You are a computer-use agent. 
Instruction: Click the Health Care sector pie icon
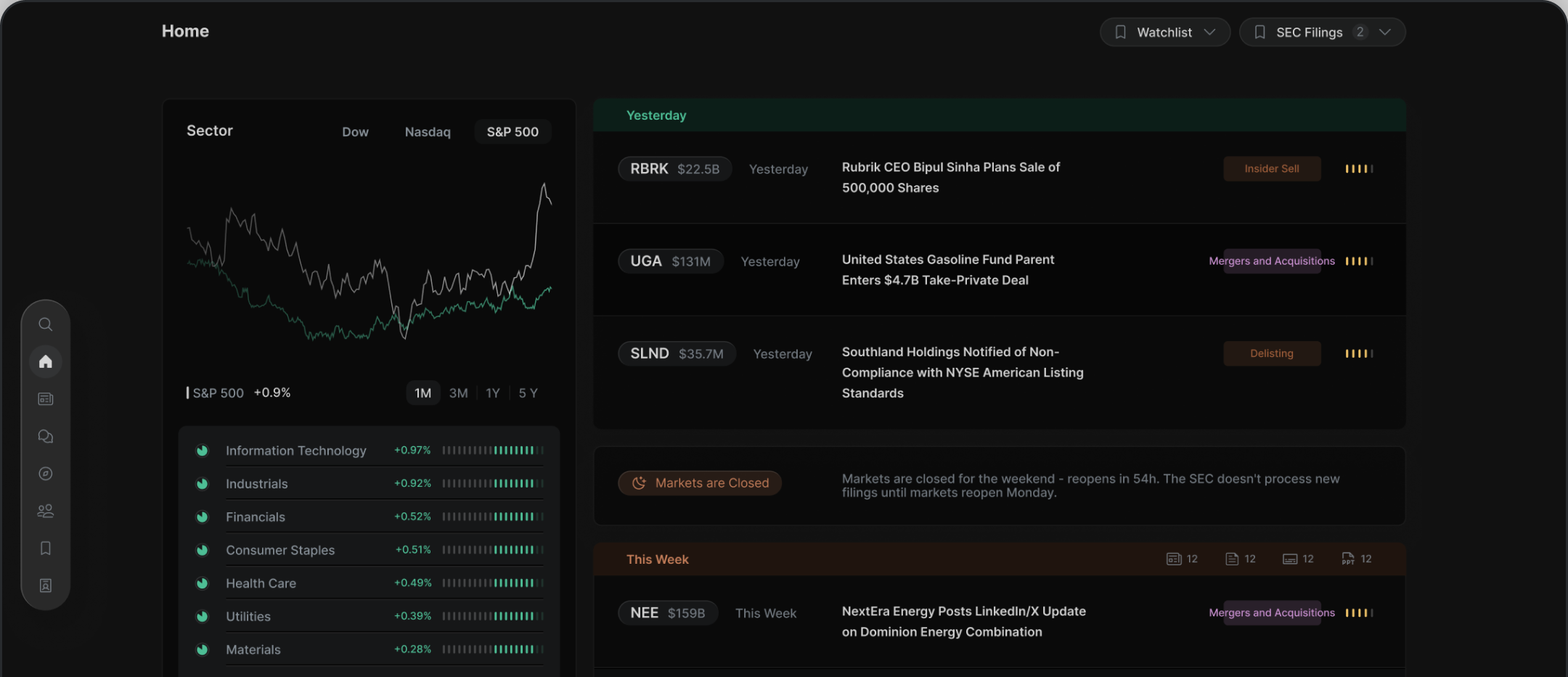[202, 583]
